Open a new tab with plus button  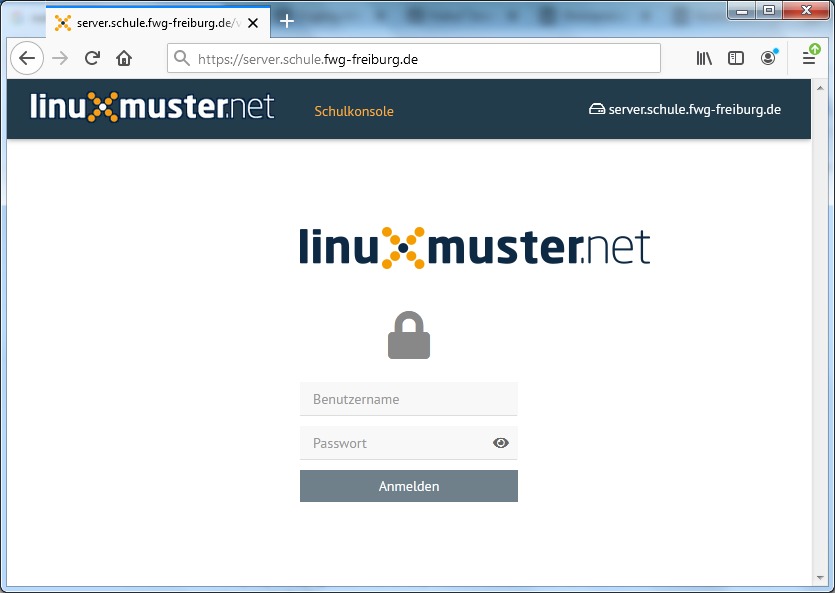[287, 21]
